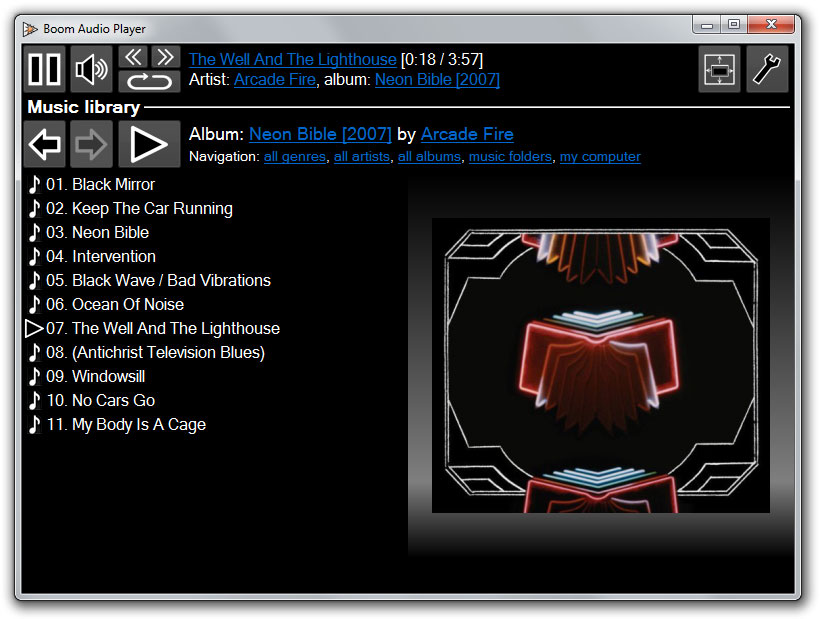Click the Boom Audio Player title bar icon

[x=30, y=29]
